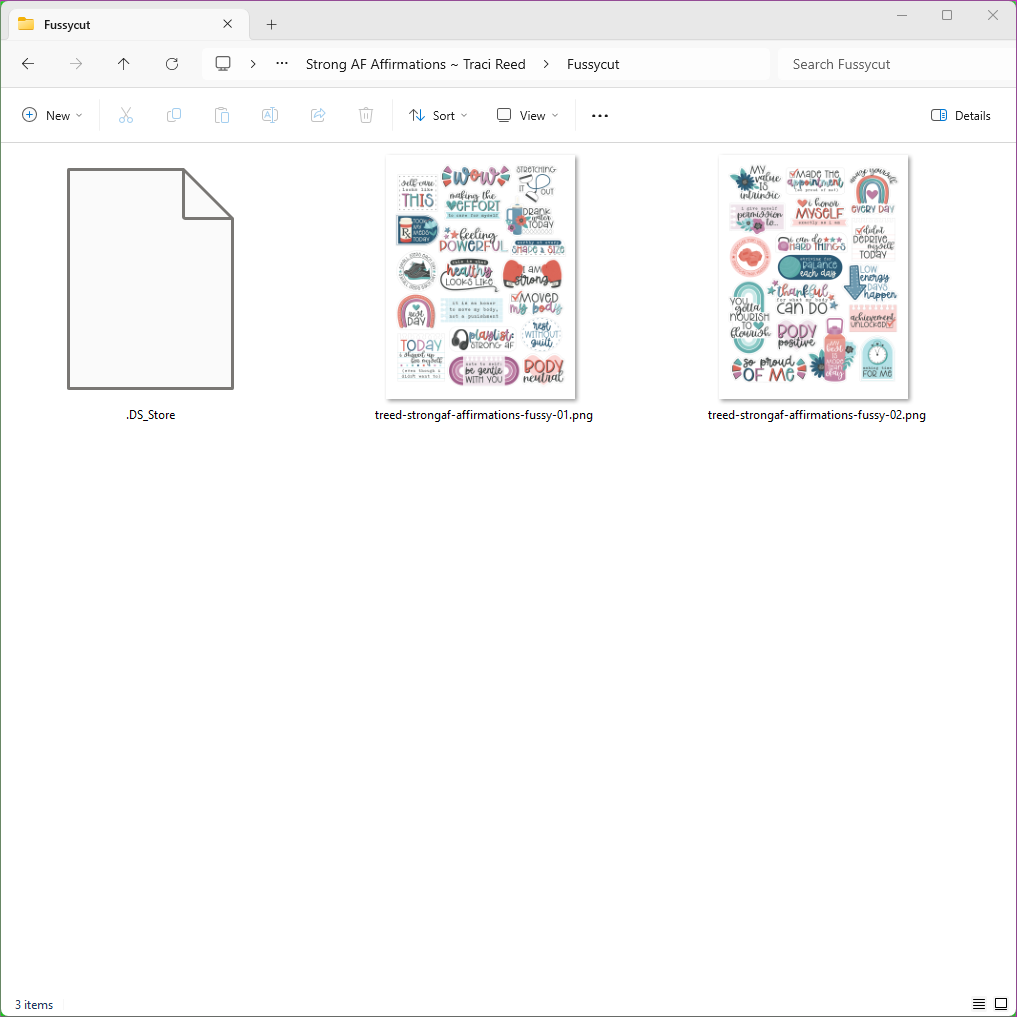
Task: Go to Strong AF Affirmations breadcrumb folder
Action: pos(415,64)
